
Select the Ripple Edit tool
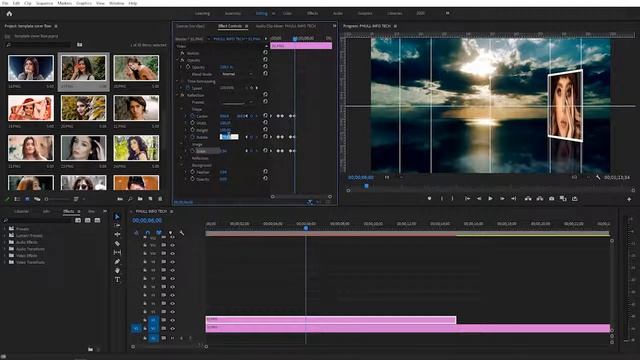[117, 234]
